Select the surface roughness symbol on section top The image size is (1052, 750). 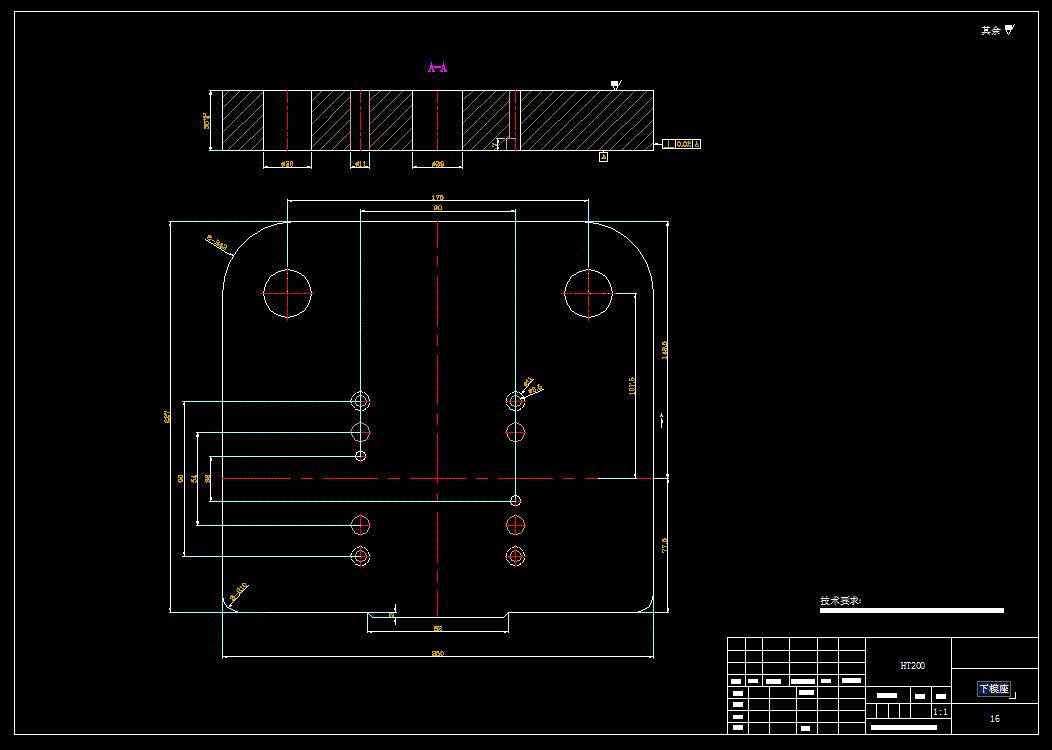pos(615,85)
